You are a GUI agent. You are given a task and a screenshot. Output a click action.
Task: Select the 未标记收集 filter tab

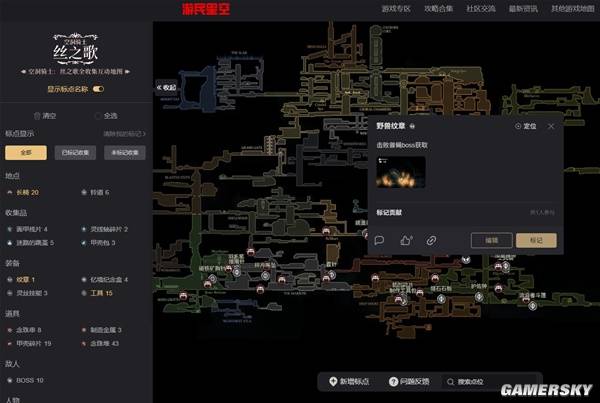(123, 153)
